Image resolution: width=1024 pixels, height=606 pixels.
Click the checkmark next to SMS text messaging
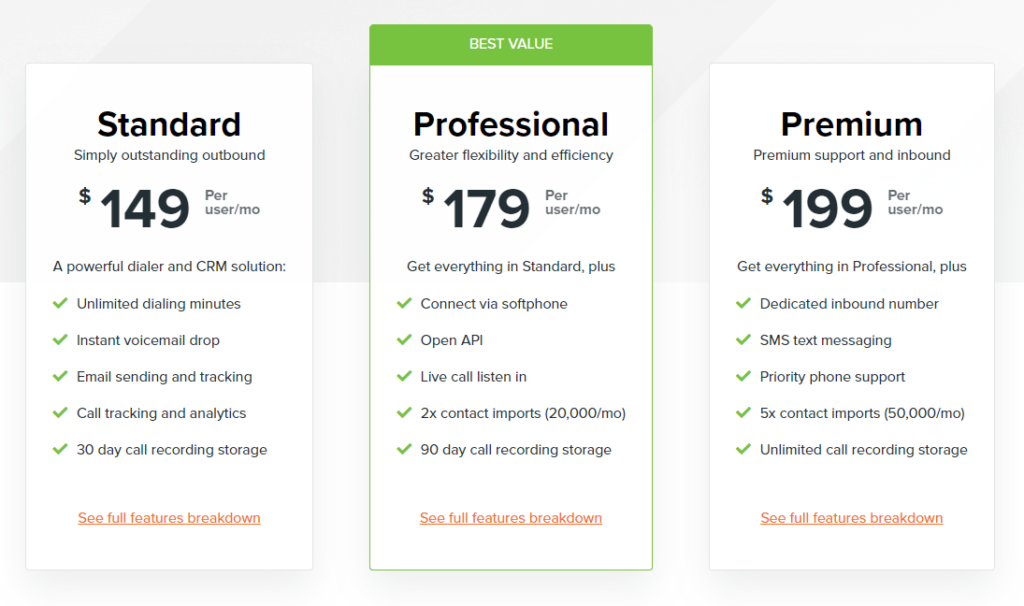pos(743,340)
